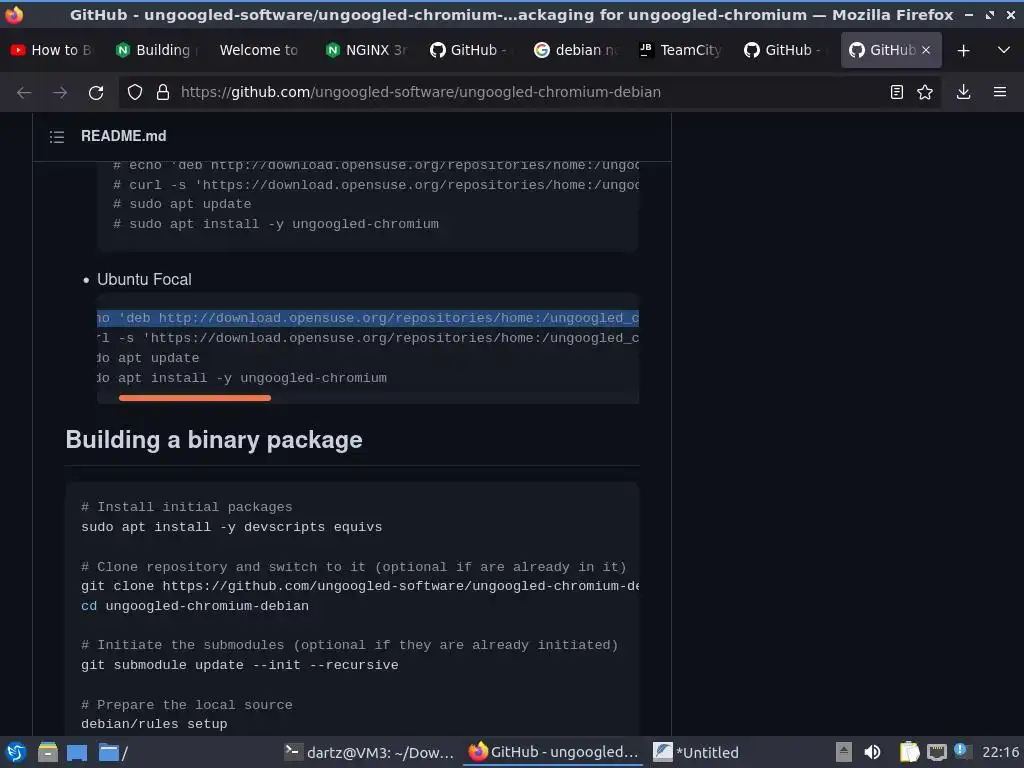Open folder icon in taskbar
The height and width of the screenshot is (768, 1024).
(112, 752)
